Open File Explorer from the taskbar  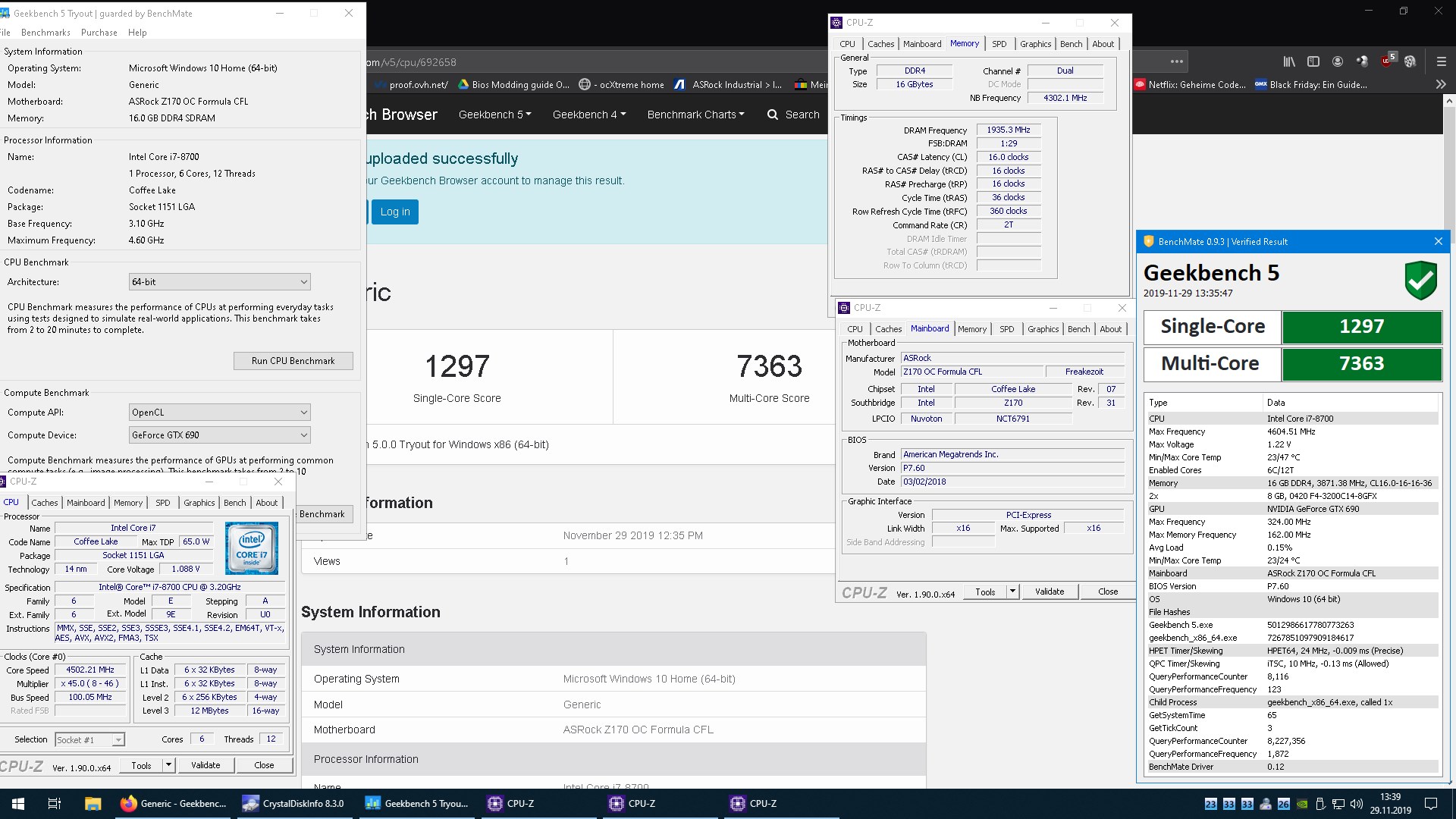click(x=93, y=804)
